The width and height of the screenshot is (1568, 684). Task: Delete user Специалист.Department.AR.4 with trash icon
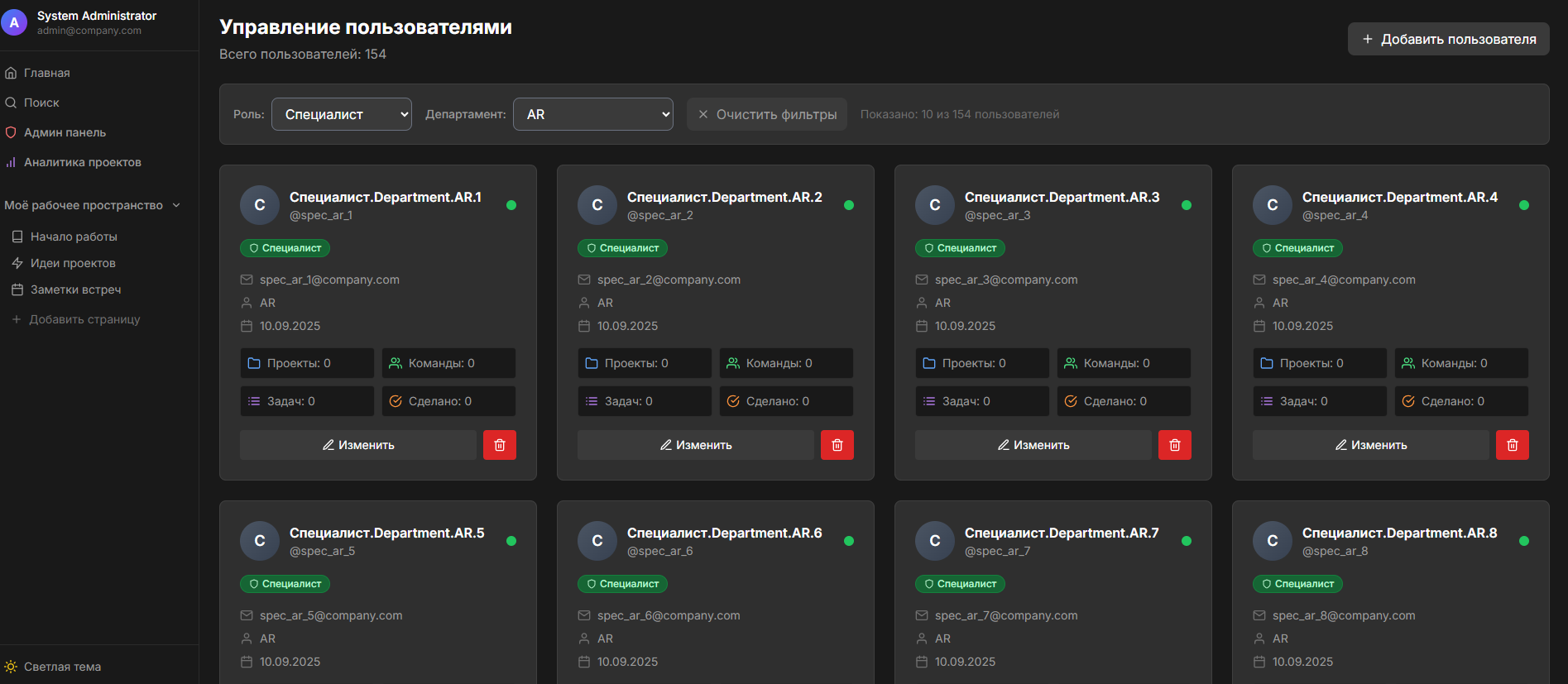click(1513, 445)
